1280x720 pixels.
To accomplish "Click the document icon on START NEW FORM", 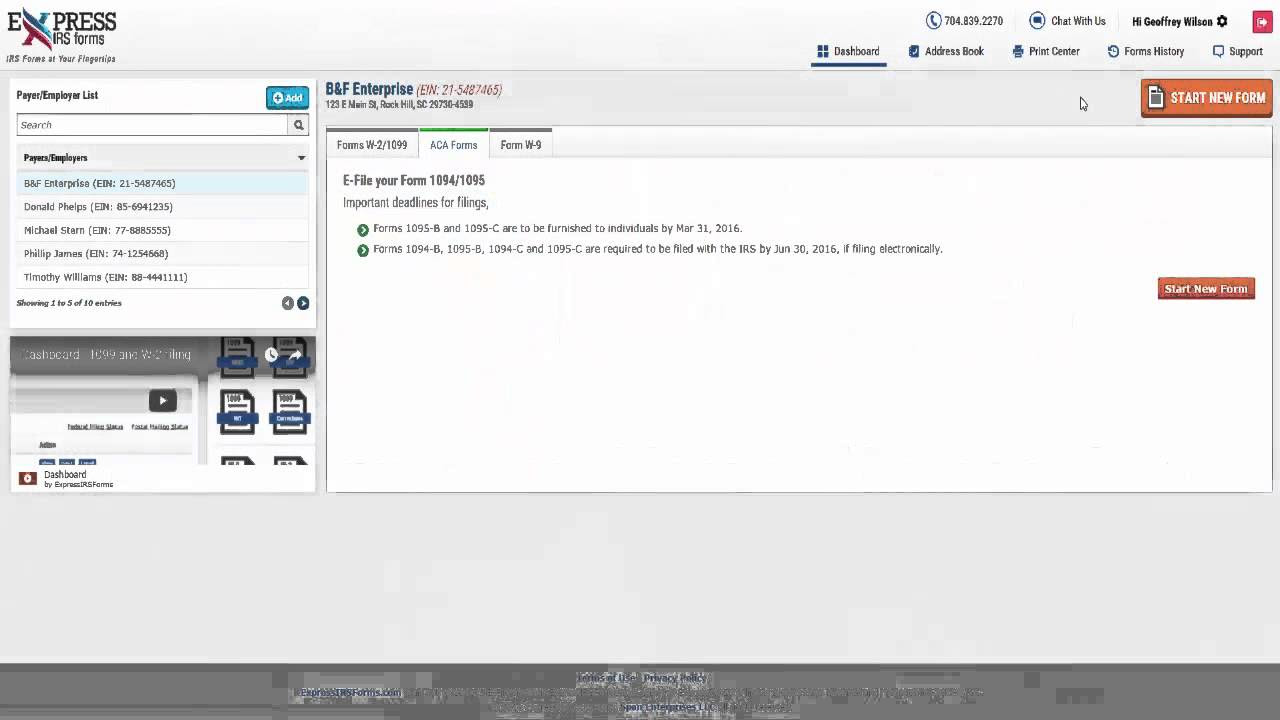I will pos(1156,97).
